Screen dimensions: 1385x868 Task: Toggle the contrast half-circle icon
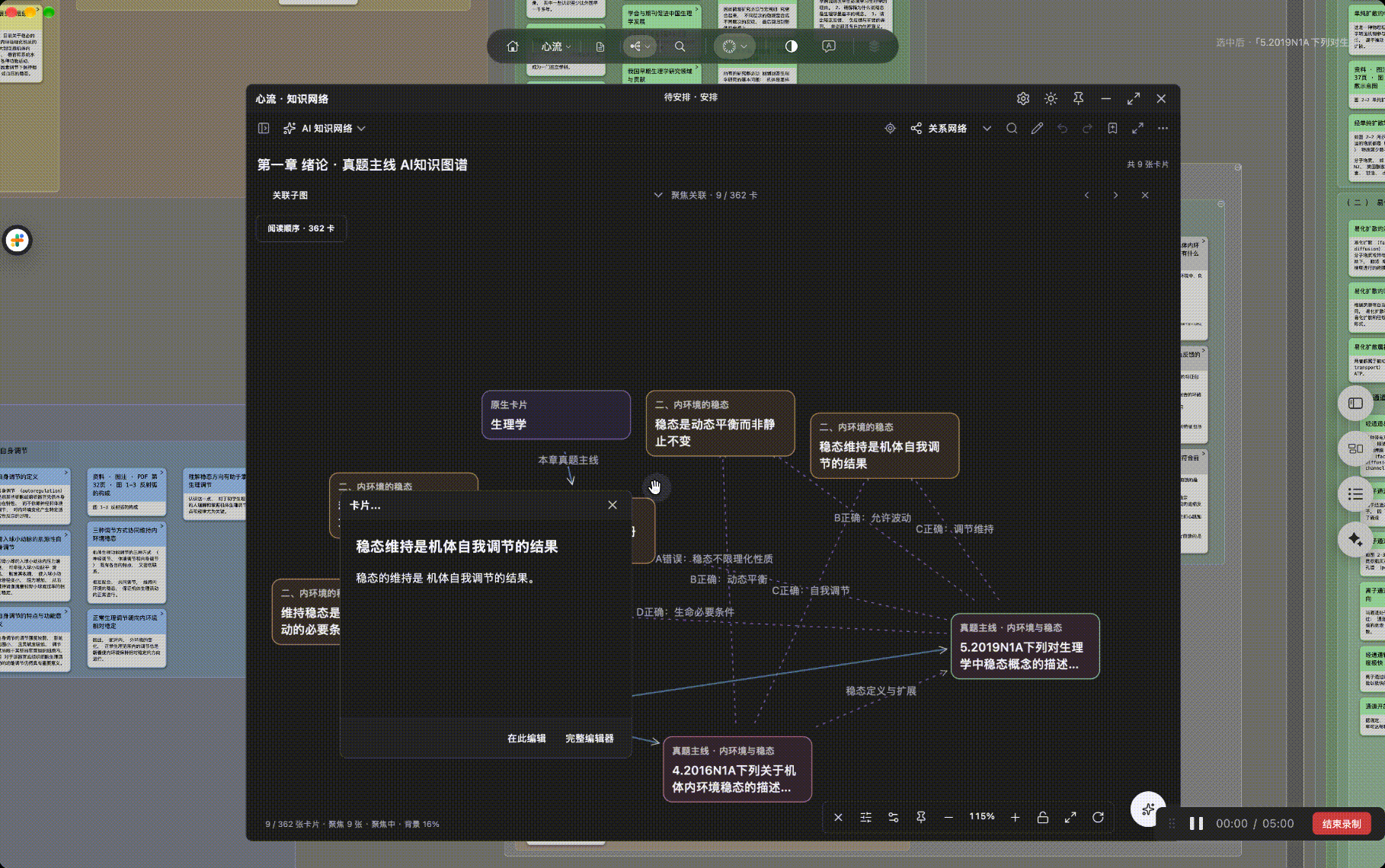[x=792, y=46]
